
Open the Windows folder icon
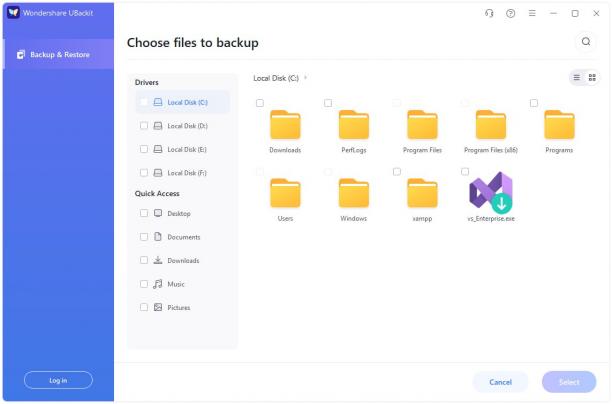point(354,193)
